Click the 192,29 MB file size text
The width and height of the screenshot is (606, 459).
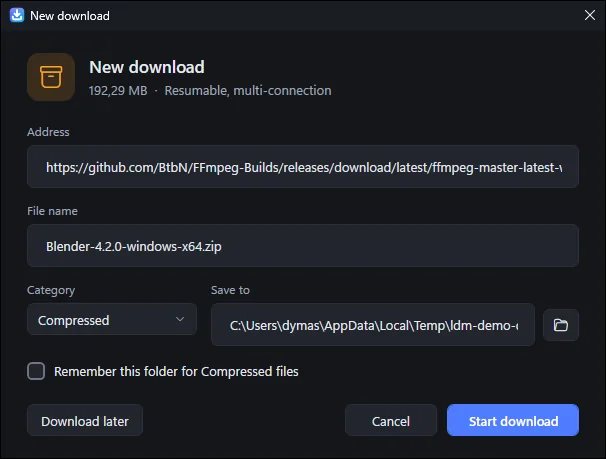(x=118, y=90)
